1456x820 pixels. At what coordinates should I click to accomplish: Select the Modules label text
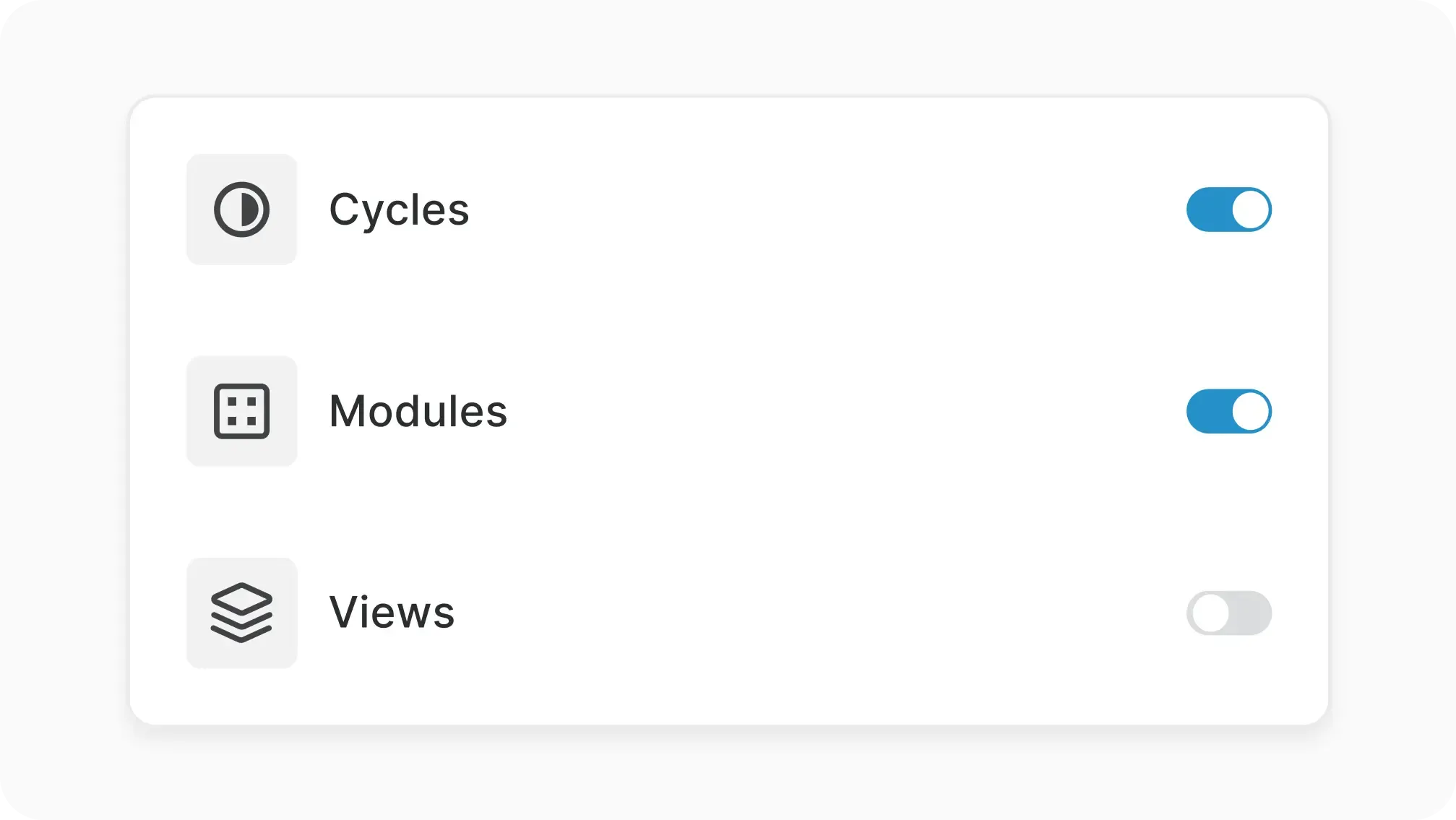point(418,411)
